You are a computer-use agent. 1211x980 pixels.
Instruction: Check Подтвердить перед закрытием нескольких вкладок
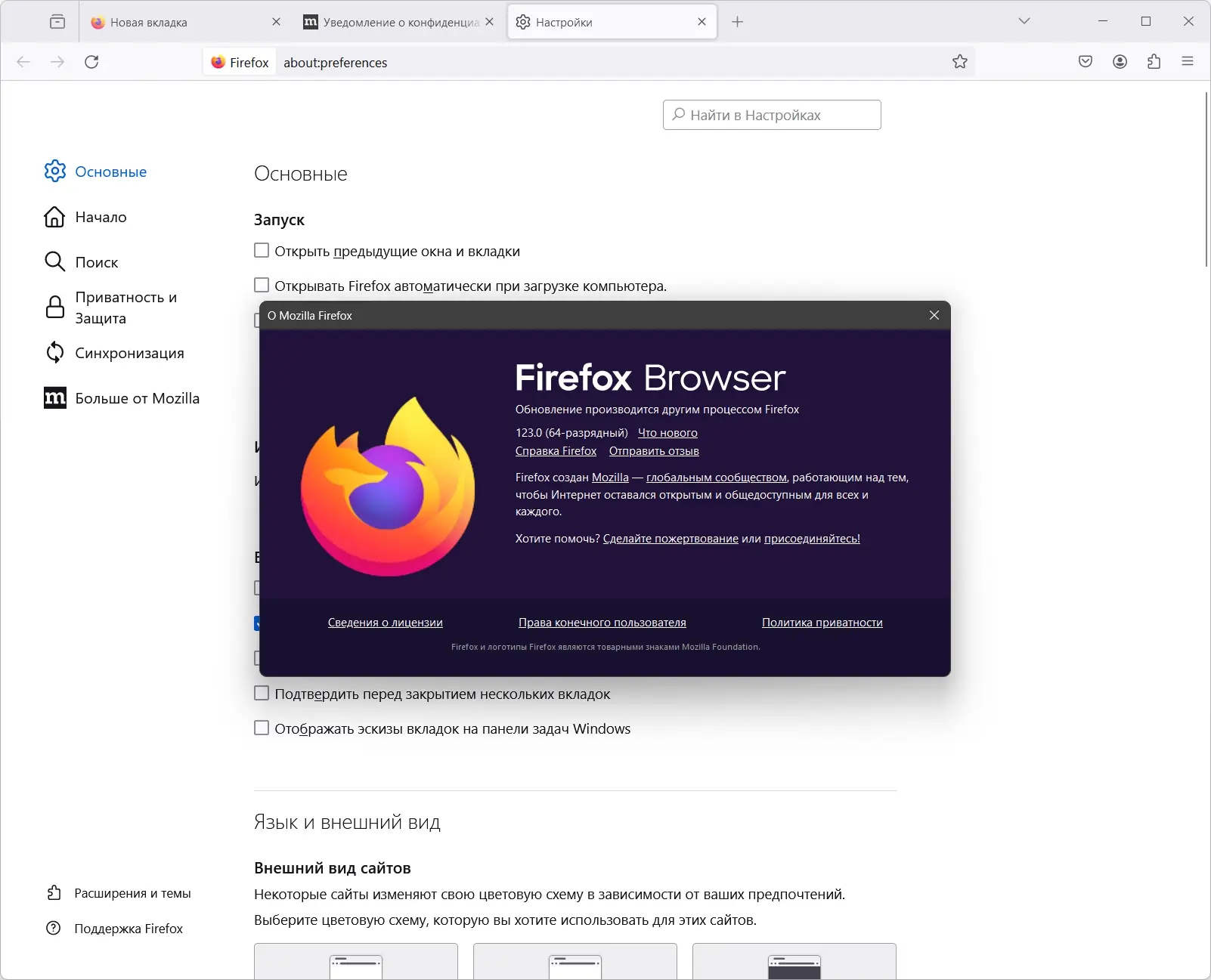point(262,693)
